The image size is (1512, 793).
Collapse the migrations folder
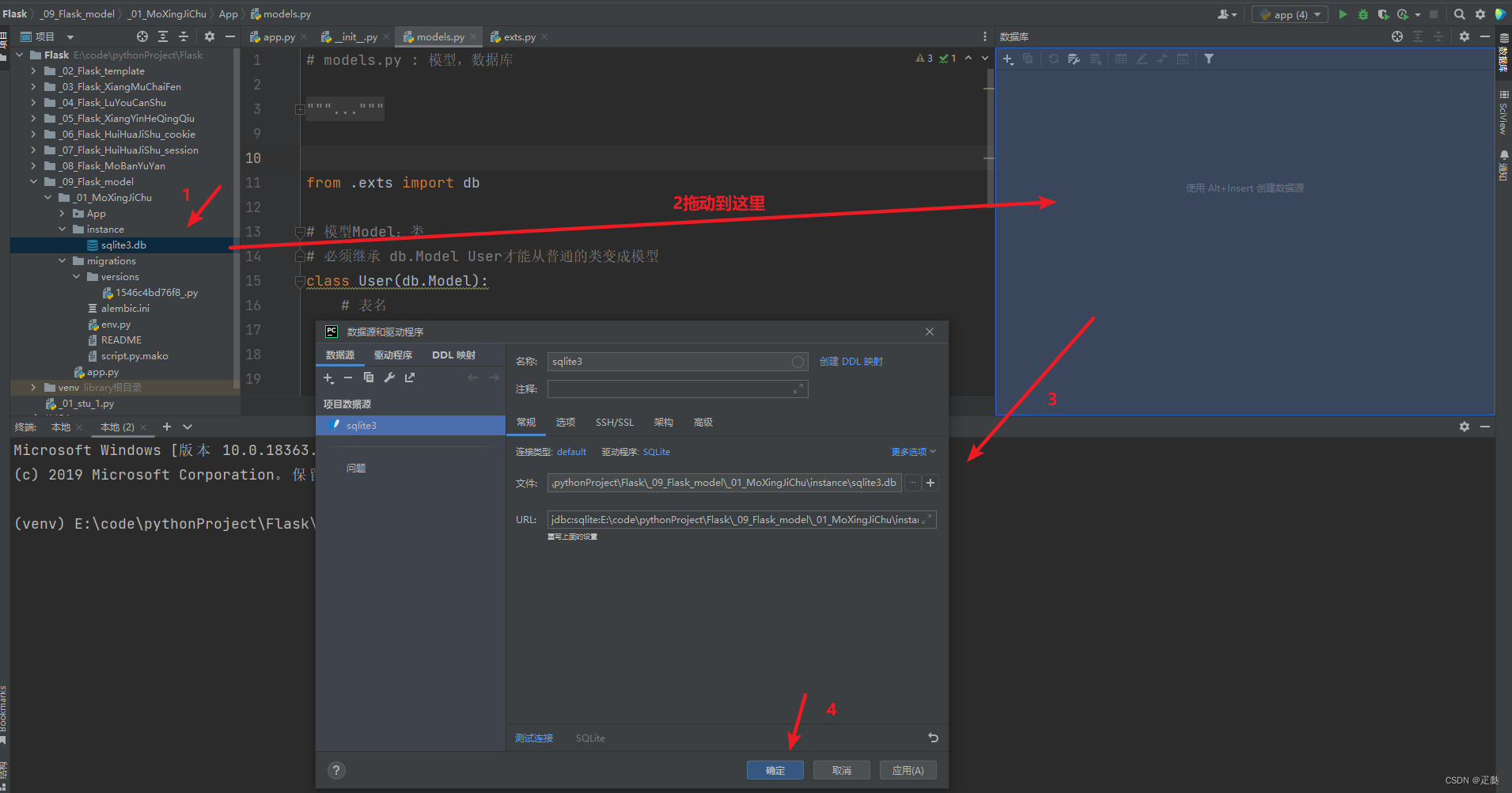(62, 261)
